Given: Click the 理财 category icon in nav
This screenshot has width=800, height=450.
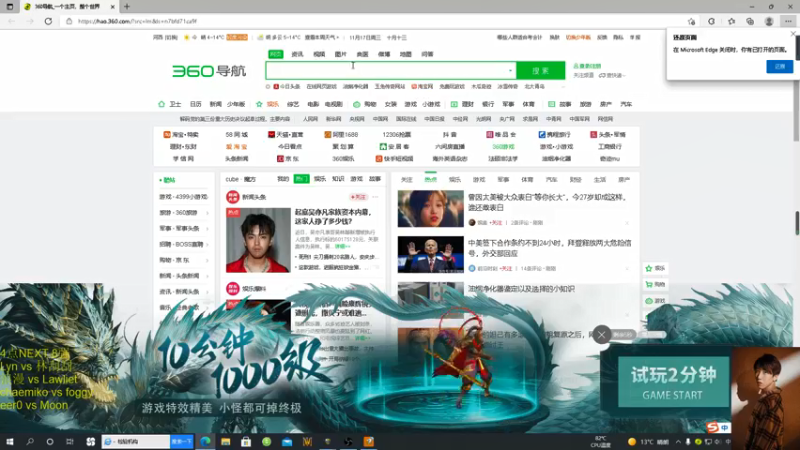Looking at the screenshot, I should coord(454,104).
